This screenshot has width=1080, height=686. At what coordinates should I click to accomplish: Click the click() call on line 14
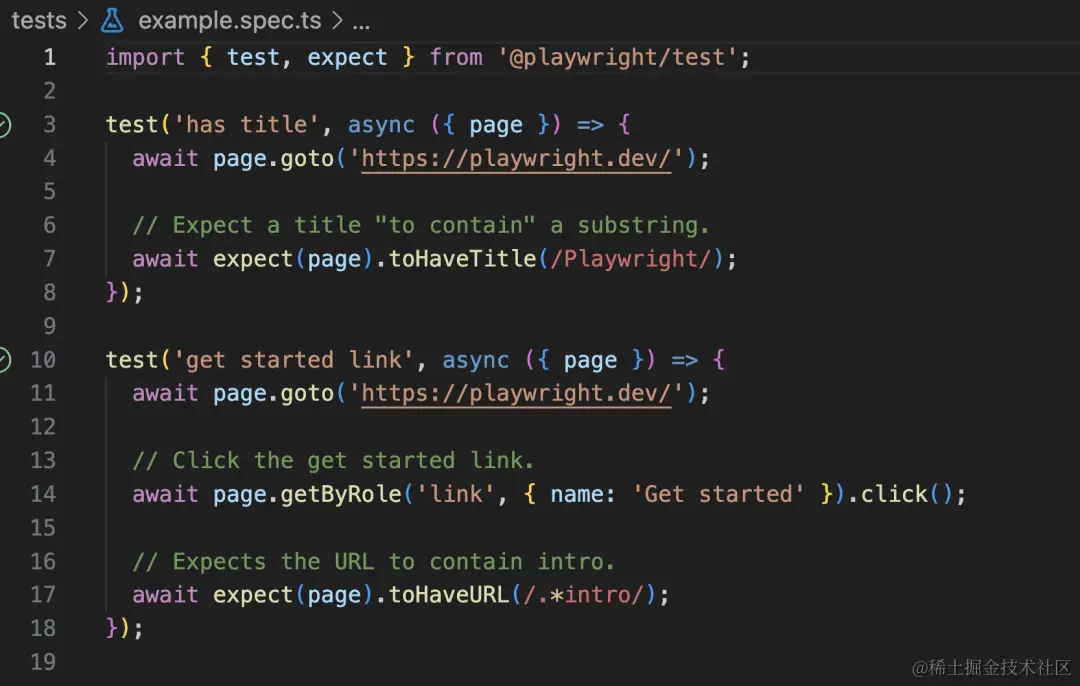pos(905,494)
